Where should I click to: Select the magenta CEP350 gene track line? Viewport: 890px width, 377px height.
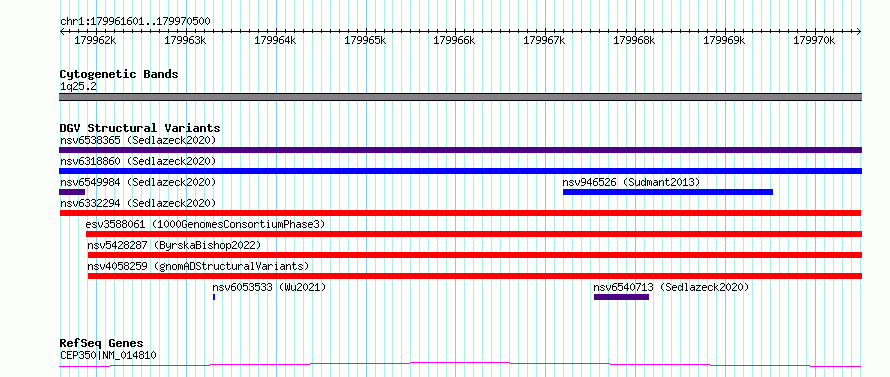(x=460, y=365)
